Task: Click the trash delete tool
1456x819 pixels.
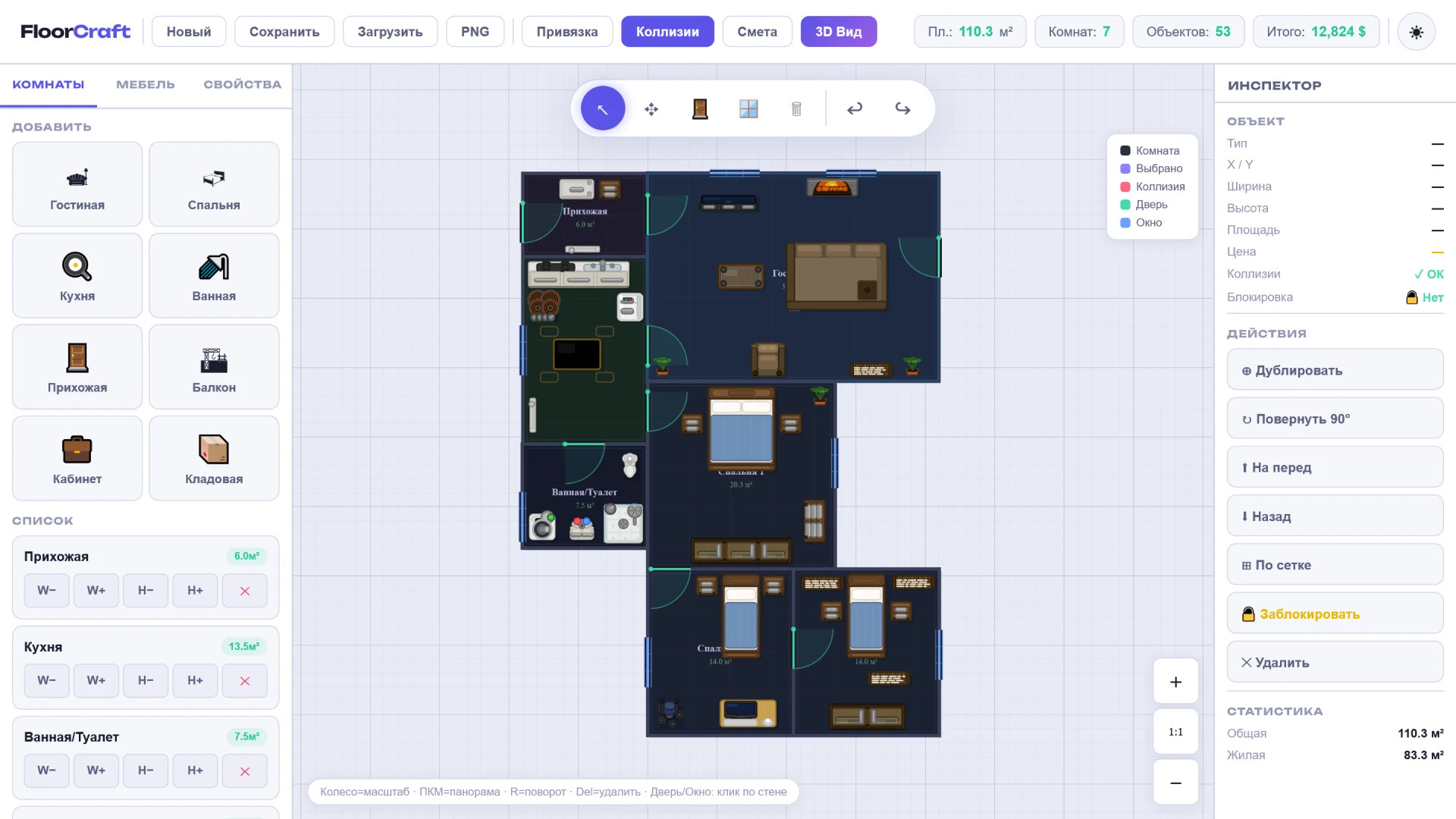Action: tap(796, 108)
